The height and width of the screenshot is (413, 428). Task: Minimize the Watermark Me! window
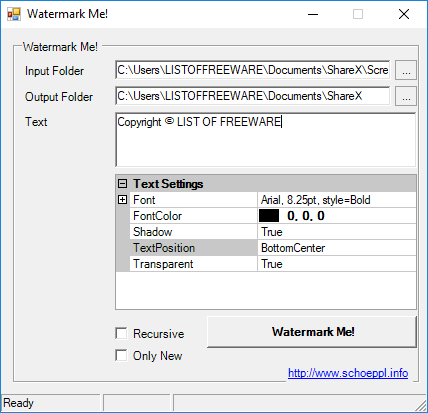313,14
